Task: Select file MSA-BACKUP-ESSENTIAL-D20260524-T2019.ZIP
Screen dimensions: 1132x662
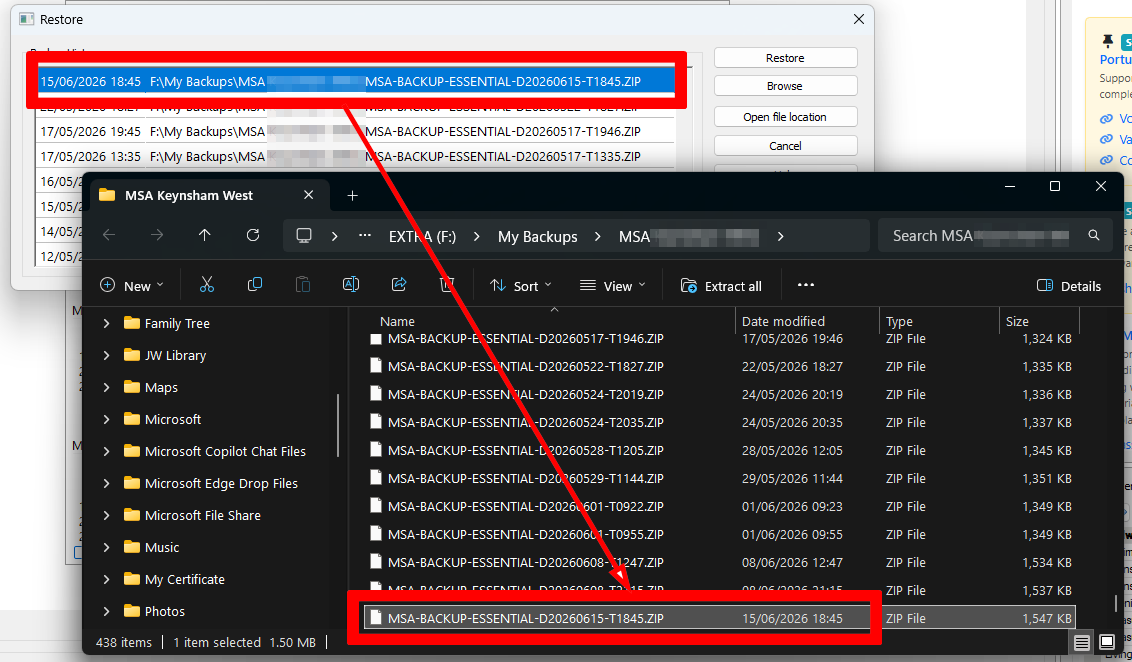Action: coord(526,395)
